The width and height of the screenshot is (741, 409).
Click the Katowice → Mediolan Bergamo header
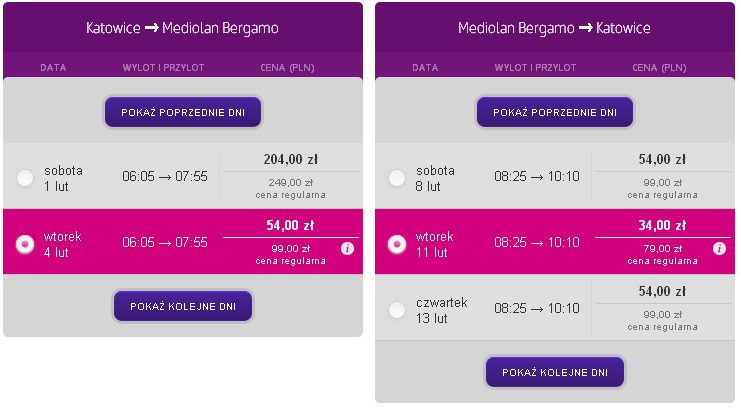pyautogui.click(x=182, y=28)
